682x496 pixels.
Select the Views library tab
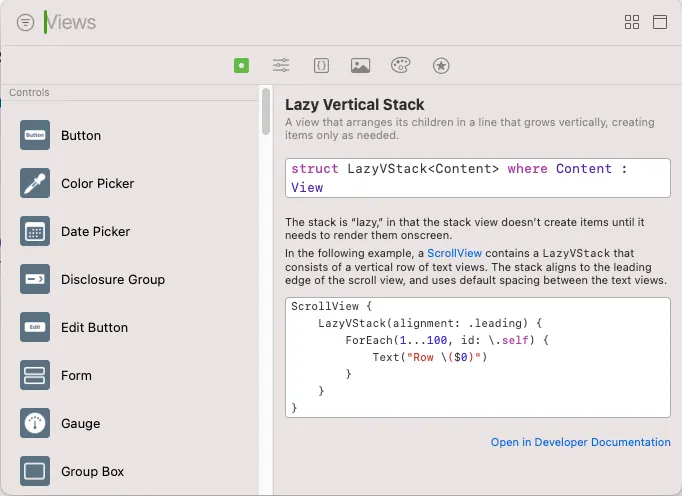click(x=241, y=65)
